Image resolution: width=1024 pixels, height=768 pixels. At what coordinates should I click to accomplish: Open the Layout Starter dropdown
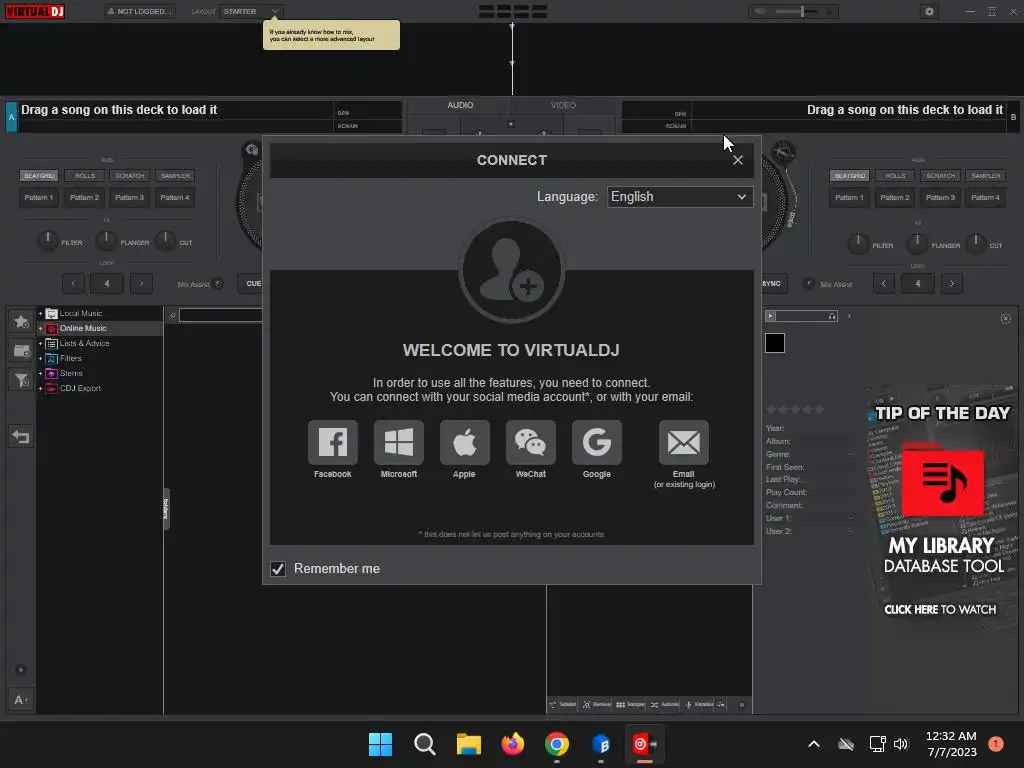tap(251, 11)
